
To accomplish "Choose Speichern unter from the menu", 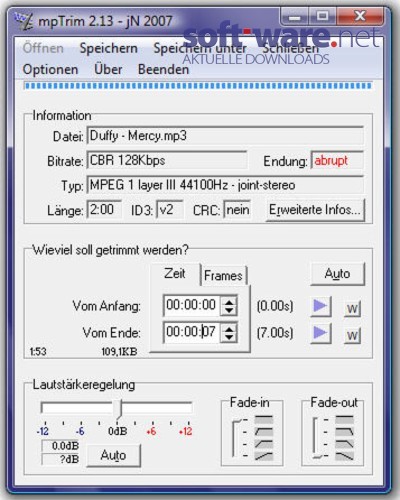I will pos(200,49).
